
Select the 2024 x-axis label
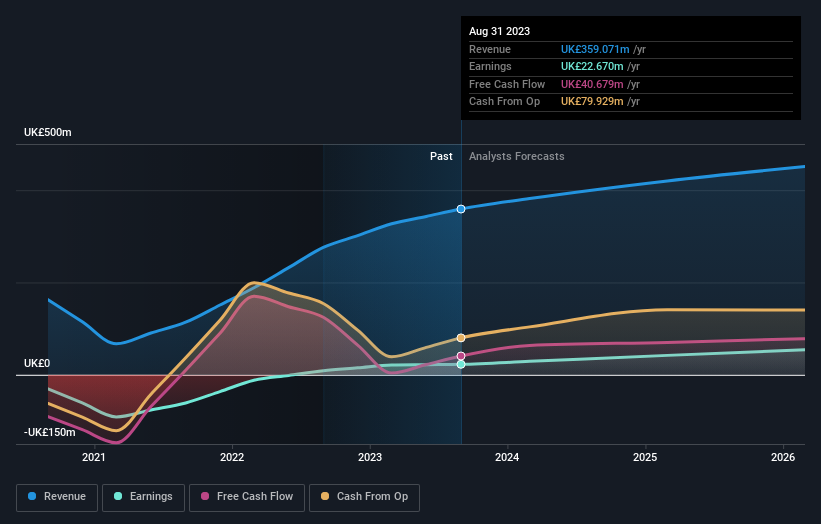pos(507,457)
